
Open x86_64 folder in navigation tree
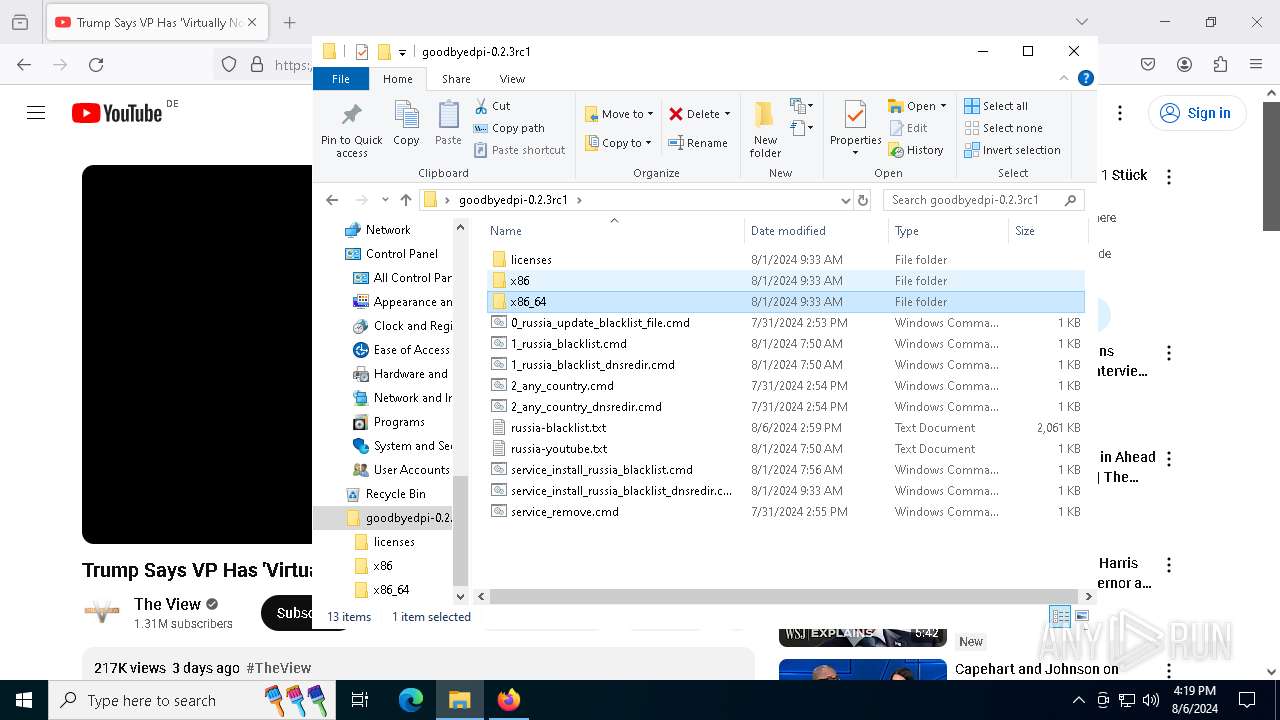391,590
